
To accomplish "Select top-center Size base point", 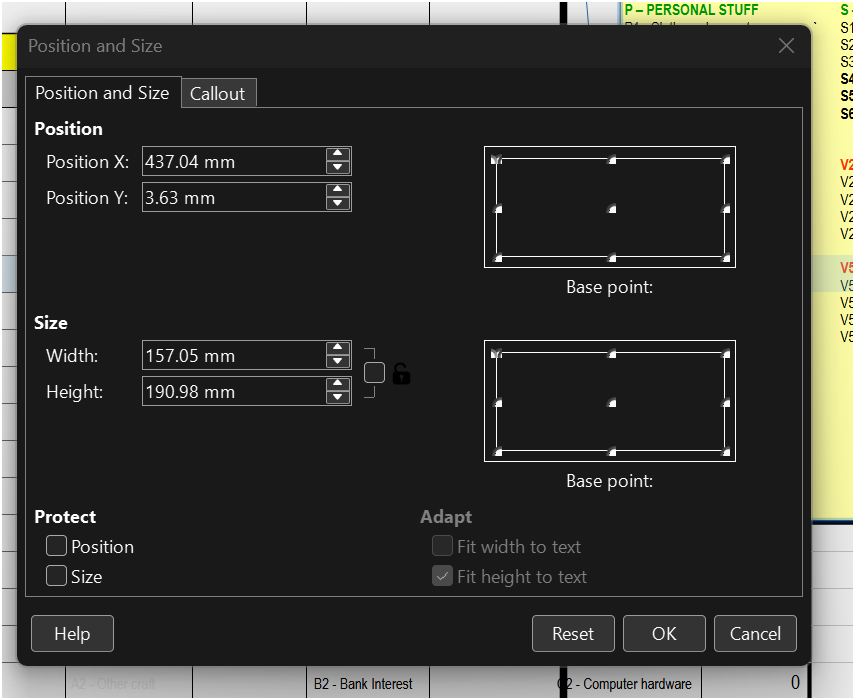I will point(612,354).
